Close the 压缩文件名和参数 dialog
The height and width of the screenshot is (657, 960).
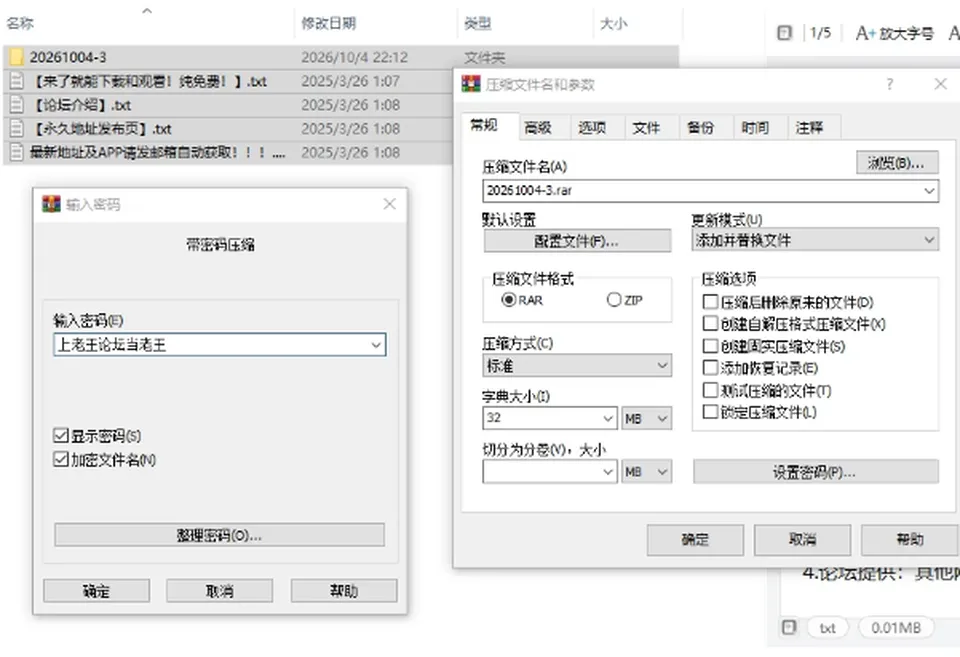click(x=941, y=84)
